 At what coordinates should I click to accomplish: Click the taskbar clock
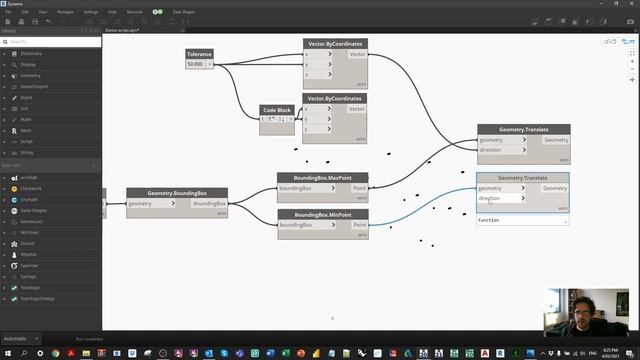point(611,353)
